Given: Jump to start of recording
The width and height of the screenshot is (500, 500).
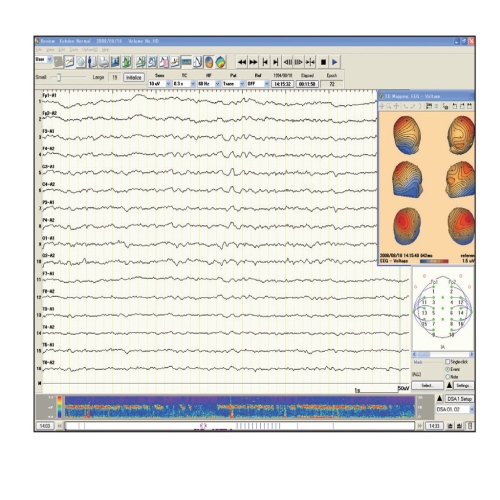Looking at the screenshot, I should (265, 62).
